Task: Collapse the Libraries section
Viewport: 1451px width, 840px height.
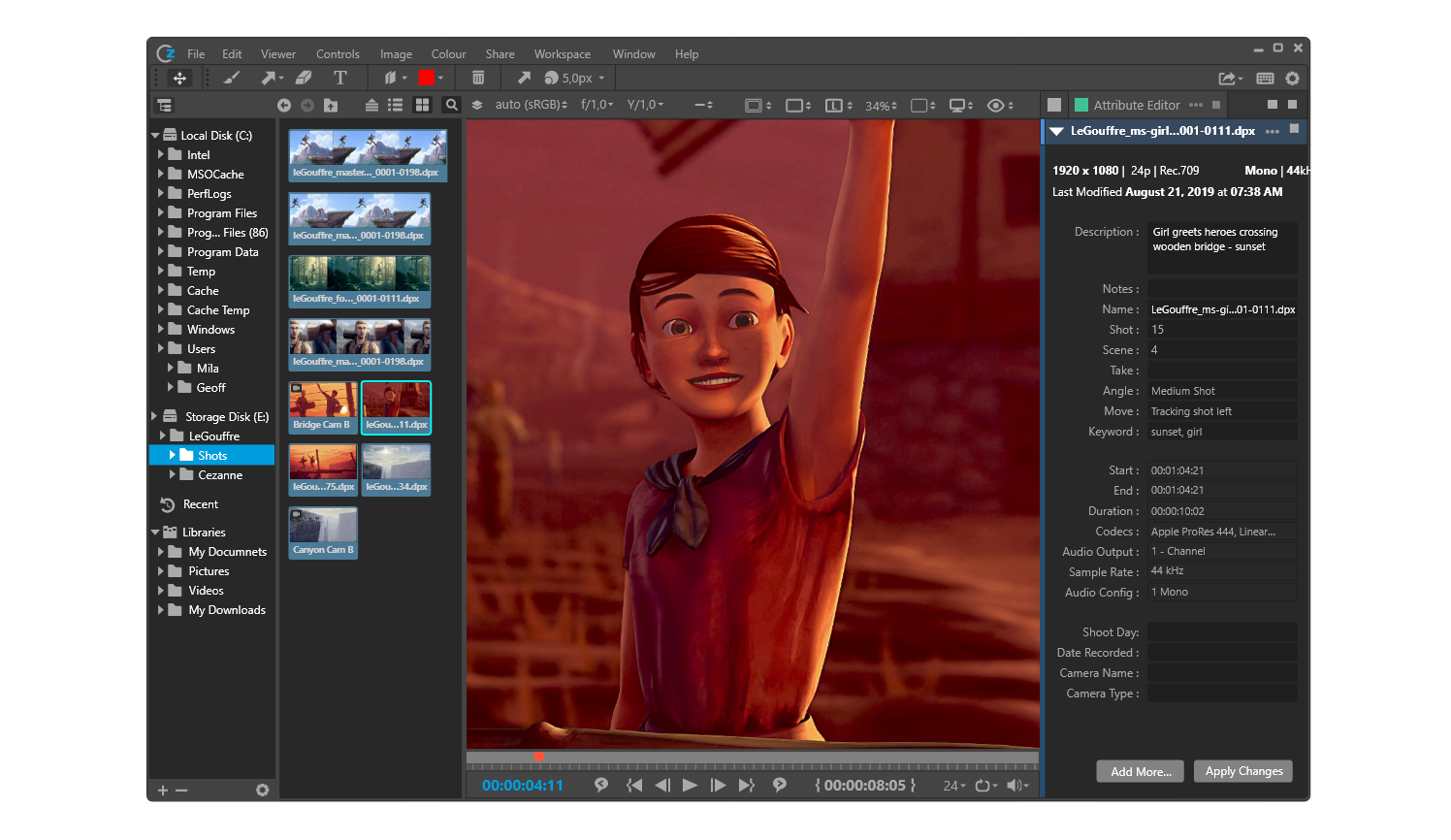Action: [155, 533]
